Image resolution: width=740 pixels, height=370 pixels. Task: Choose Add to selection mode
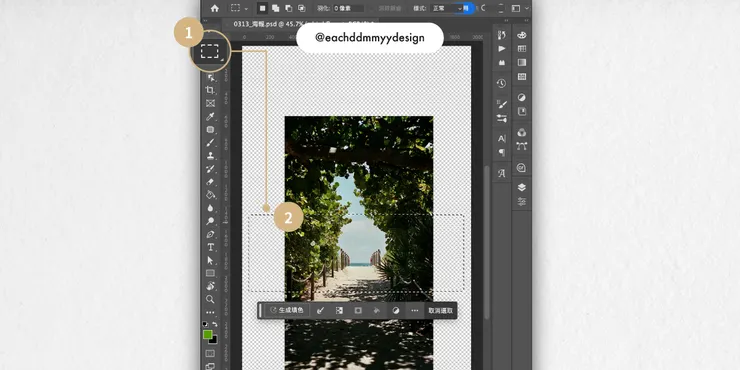[x=276, y=8]
